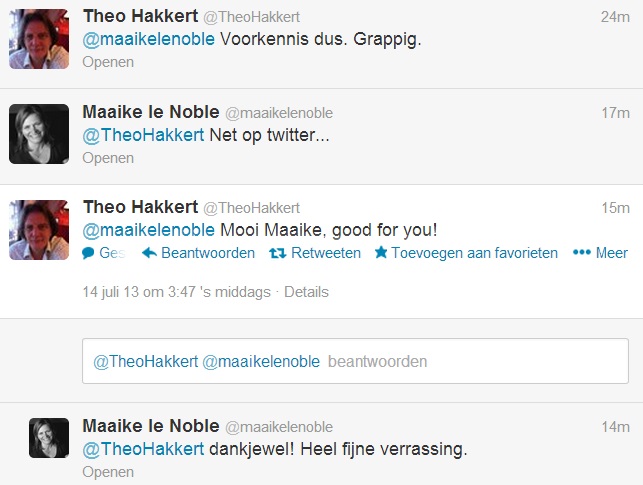Click Maaike's avatar on 'Net op twitter' tweet
The image size is (643, 485).
pyautogui.click(x=38, y=134)
